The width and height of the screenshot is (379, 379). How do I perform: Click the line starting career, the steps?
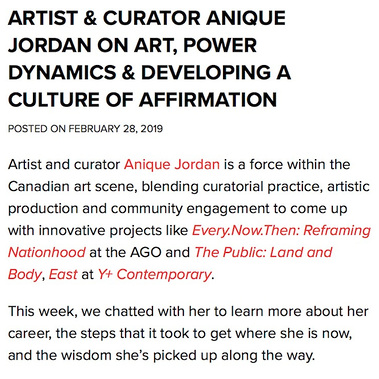(180, 334)
